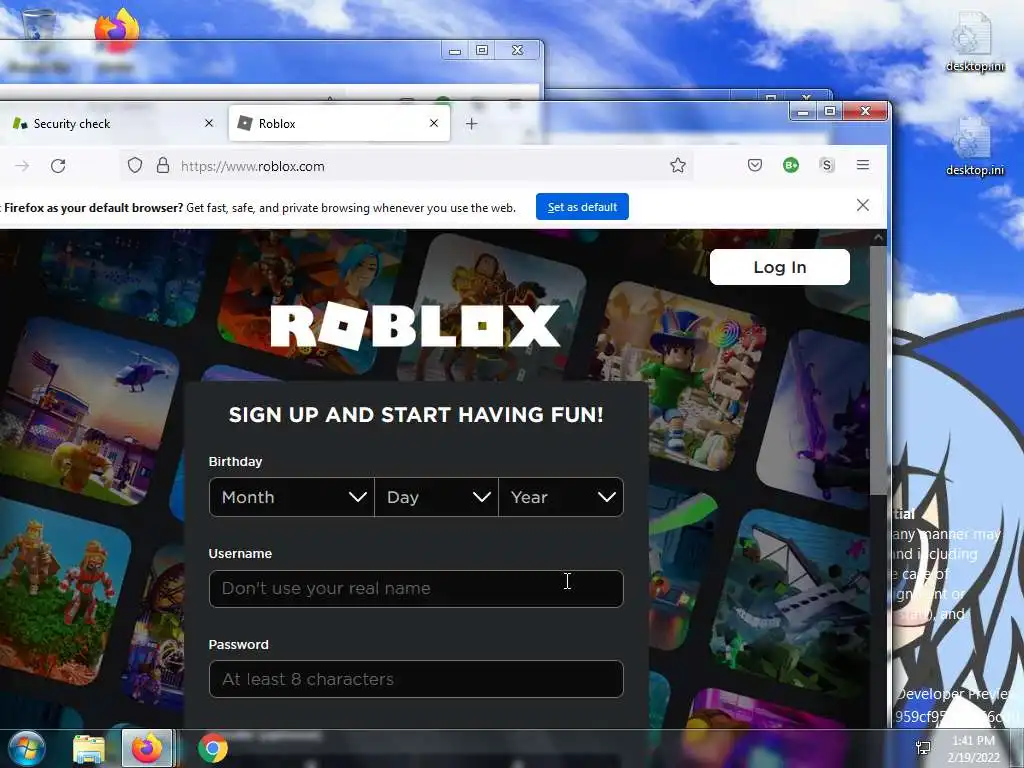Image resolution: width=1024 pixels, height=768 pixels.
Task: Open the Pocket save icon
Action: (755, 165)
